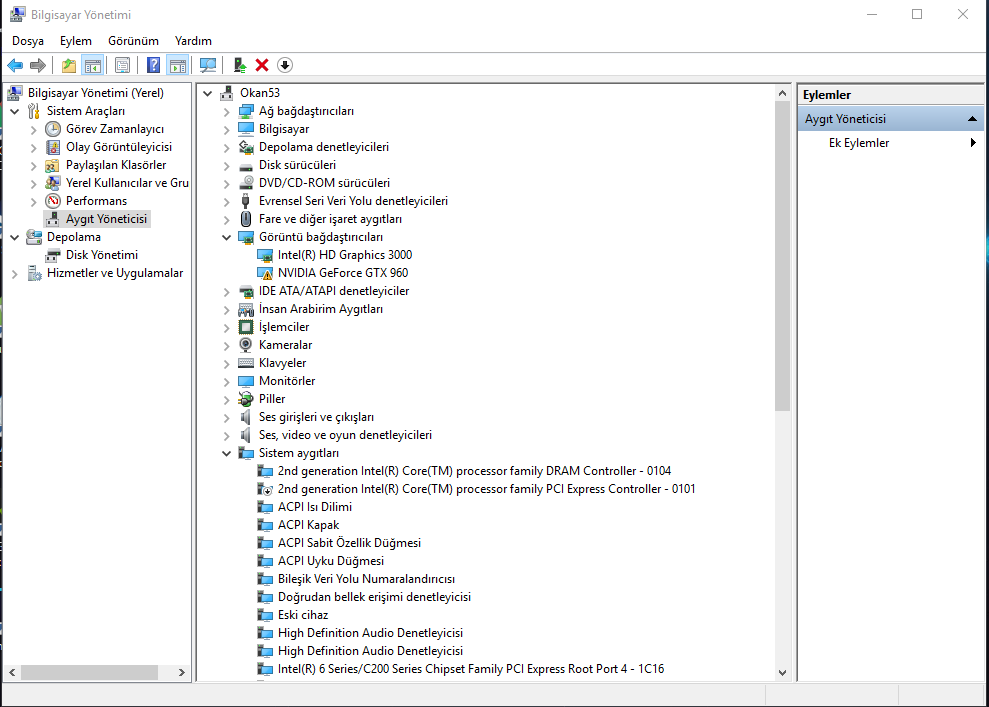Click the DVD/CD-ROM sürücüleri disc drive icon

click(x=245, y=183)
